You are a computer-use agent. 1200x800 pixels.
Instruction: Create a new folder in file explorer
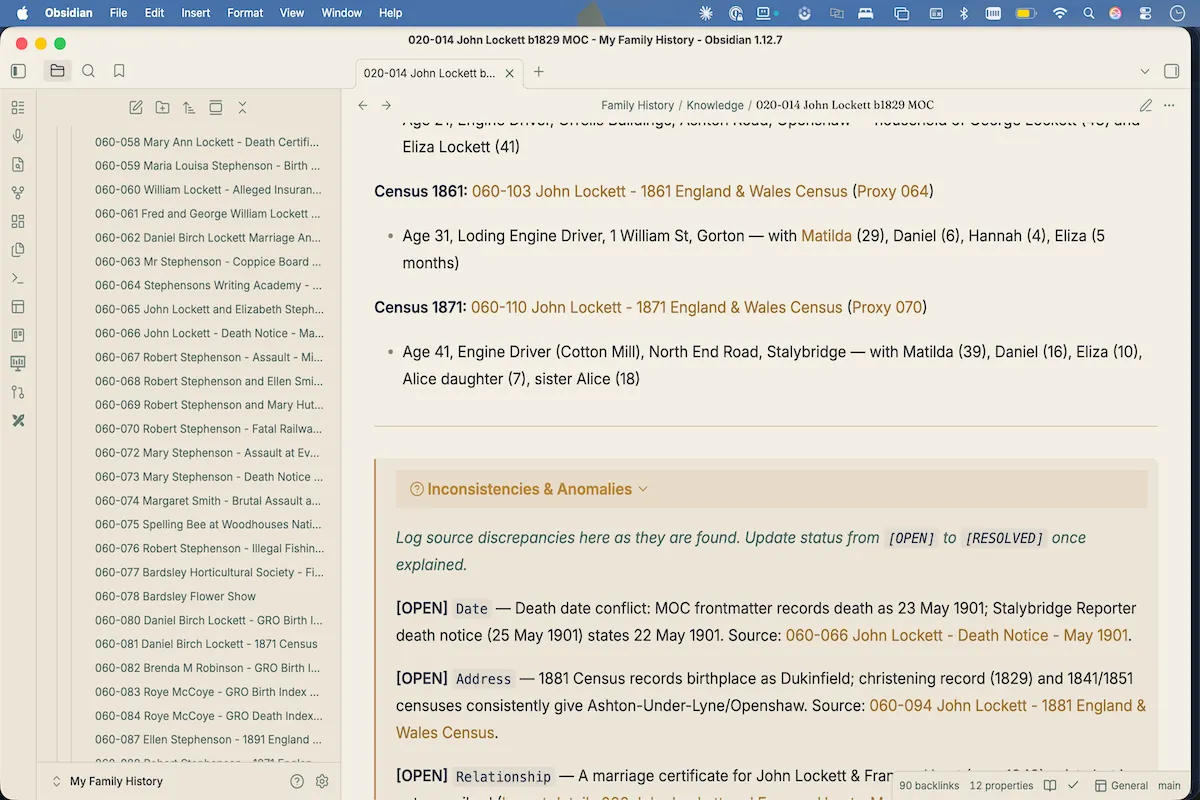click(x=162, y=107)
